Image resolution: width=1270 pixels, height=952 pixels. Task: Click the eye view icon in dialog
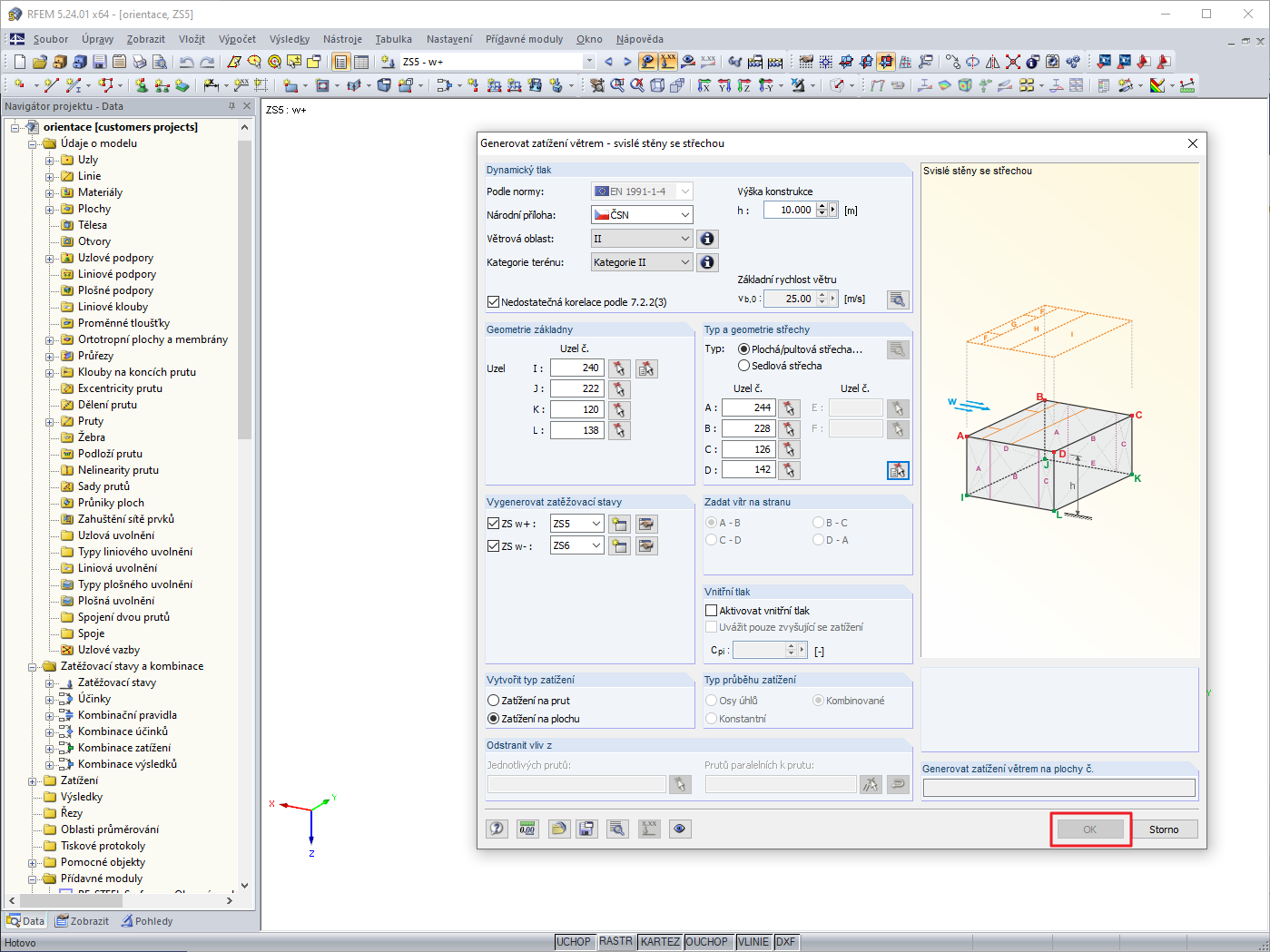(680, 829)
